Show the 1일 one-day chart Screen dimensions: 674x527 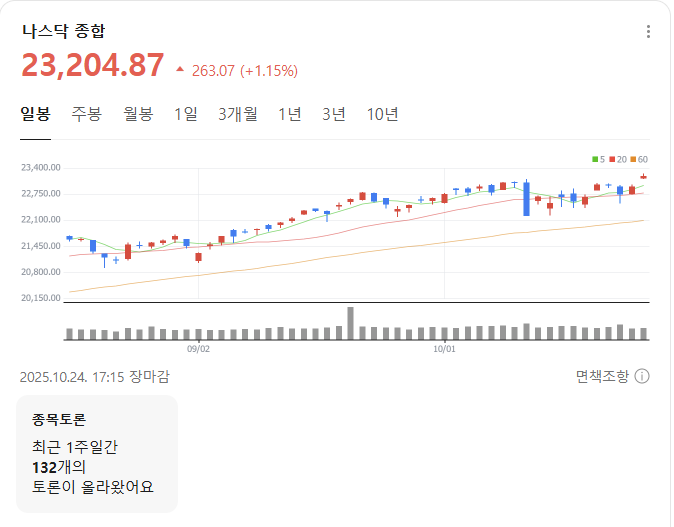click(186, 114)
